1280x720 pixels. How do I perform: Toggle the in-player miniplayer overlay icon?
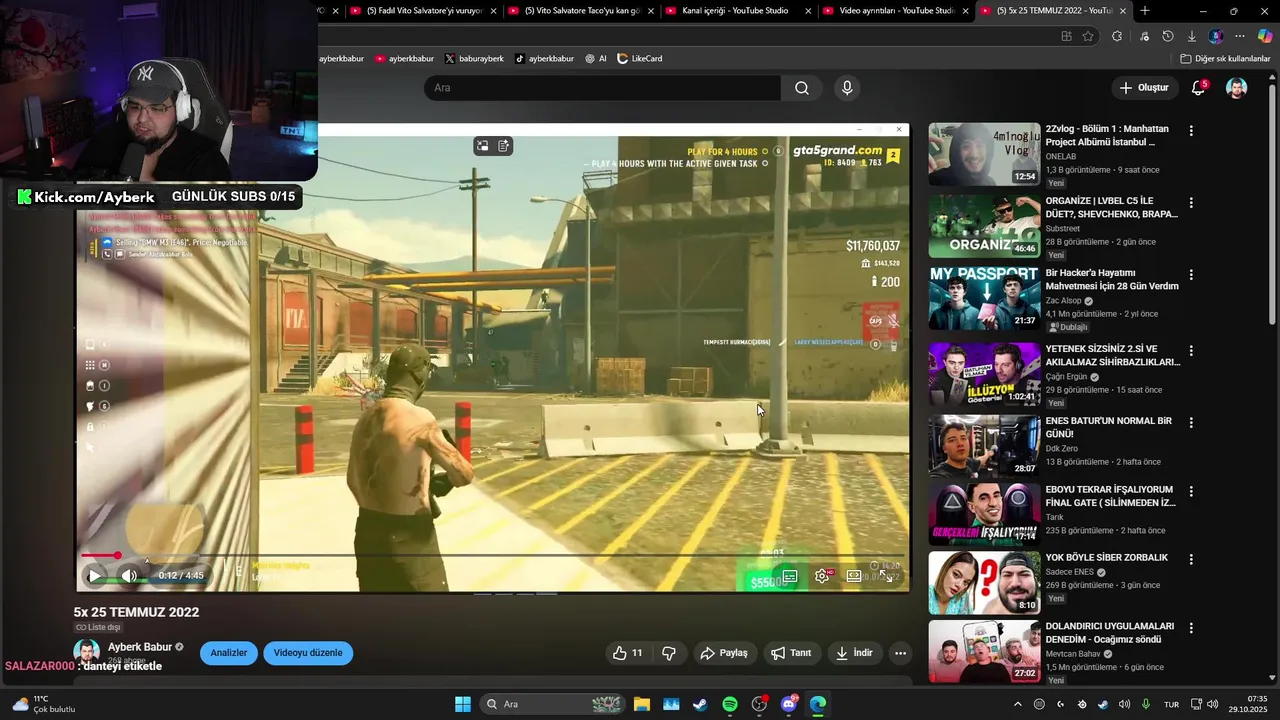482,146
